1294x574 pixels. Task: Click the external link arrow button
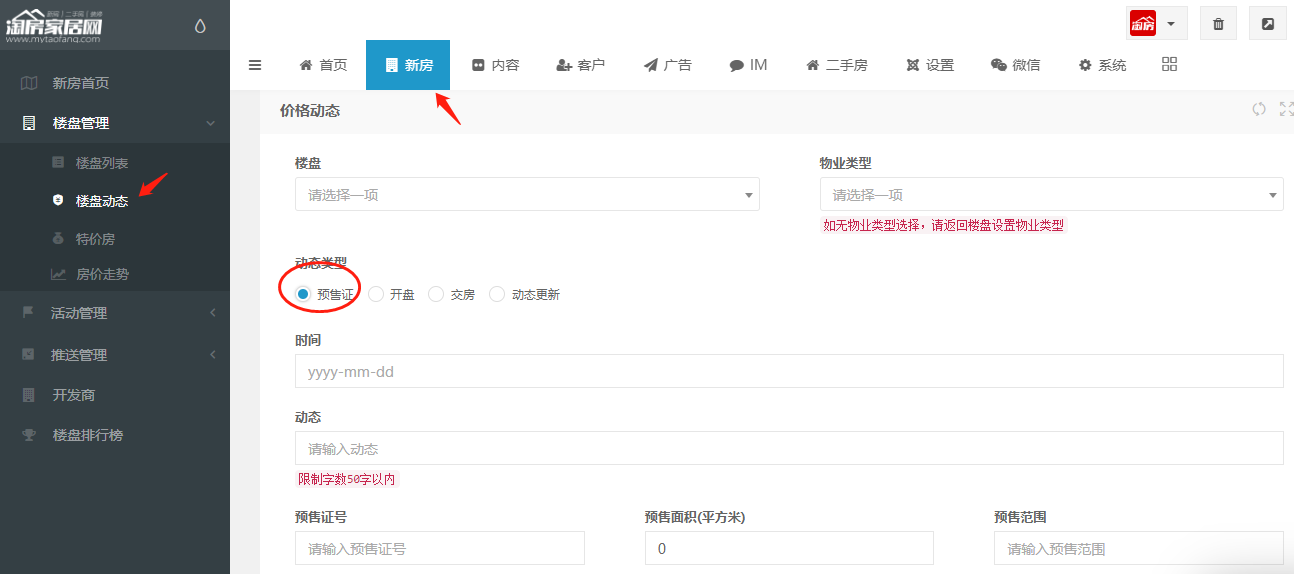(x=1268, y=24)
